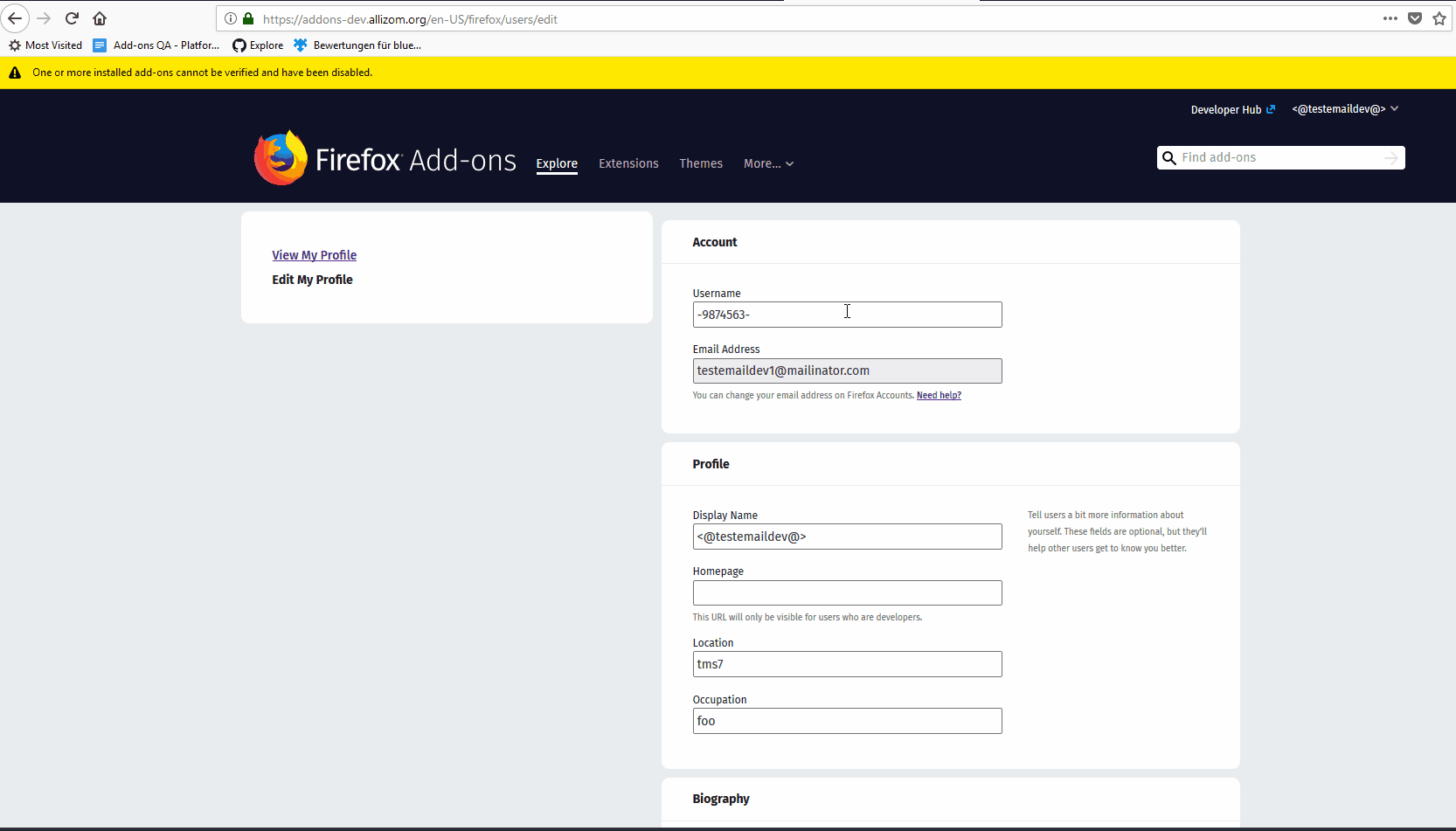Expand the <@testemaildev@> user menu
Viewport: 1456px width, 831px height.
[x=1345, y=109]
